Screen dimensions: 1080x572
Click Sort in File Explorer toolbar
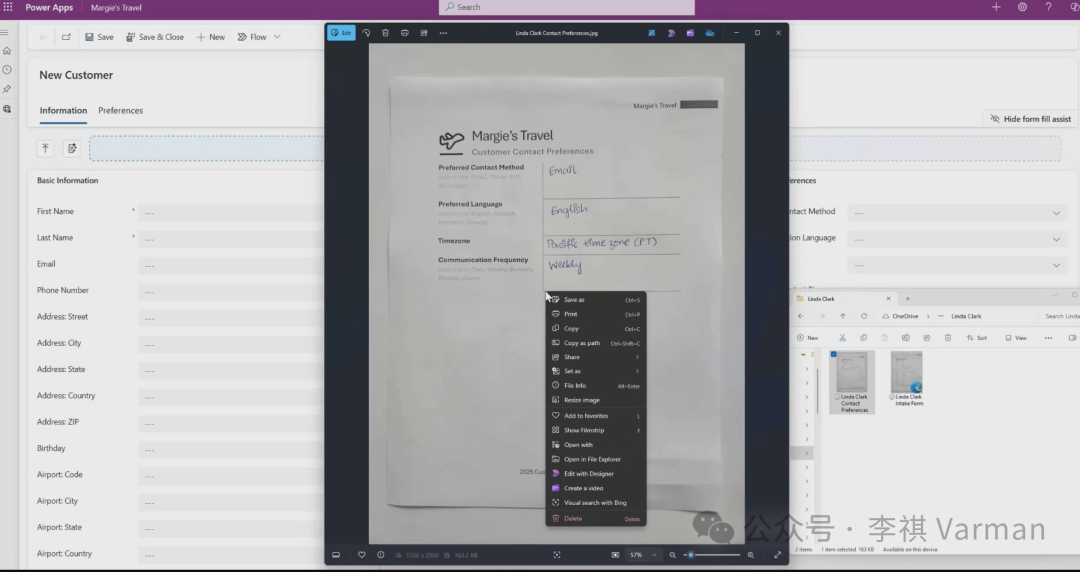tap(977, 338)
